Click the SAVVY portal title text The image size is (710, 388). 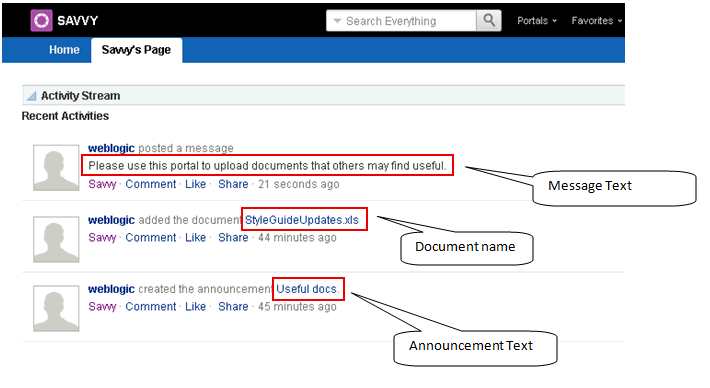pos(77,21)
